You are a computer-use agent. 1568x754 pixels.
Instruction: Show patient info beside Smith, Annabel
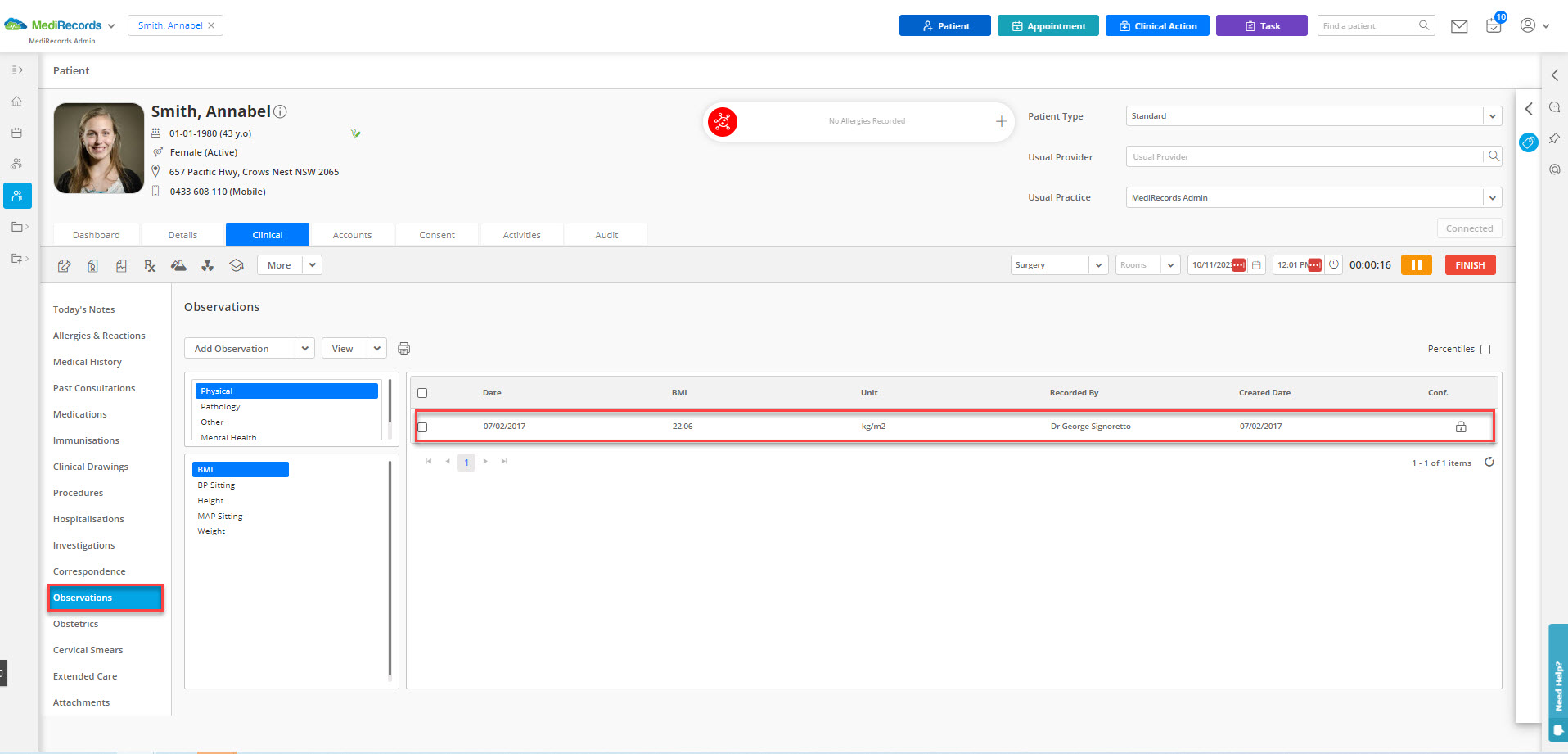coord(280,111)
